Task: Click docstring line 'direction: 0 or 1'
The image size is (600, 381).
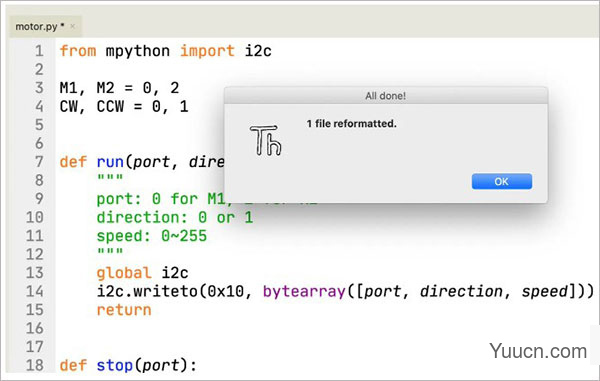Action: 174,218
